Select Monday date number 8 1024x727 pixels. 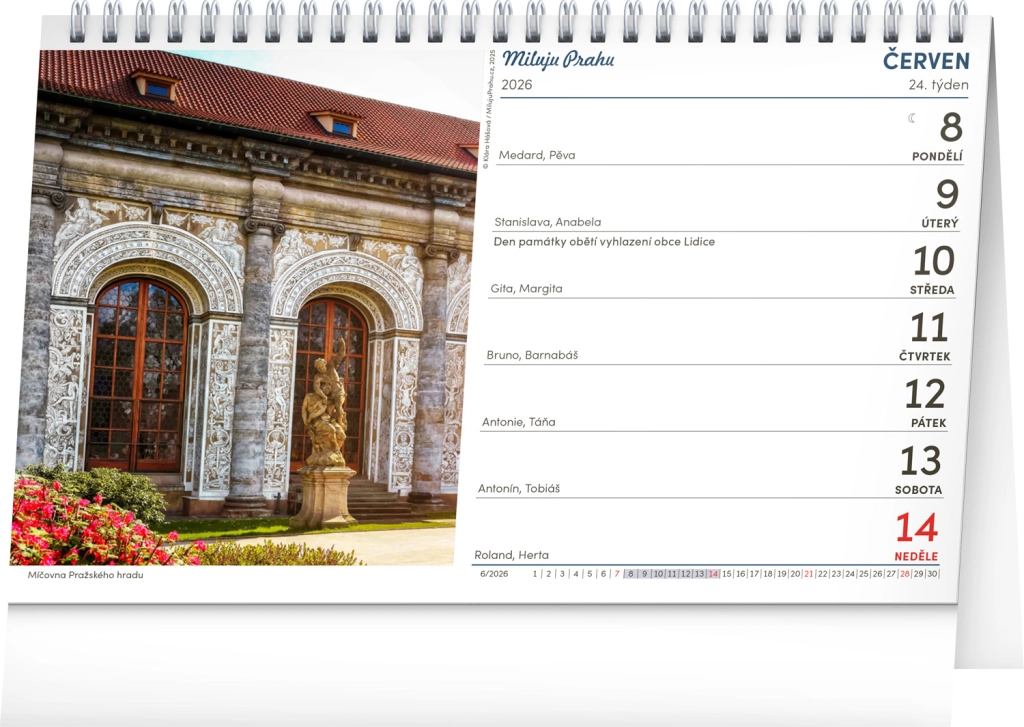pyautogui.click(x=950, y=128)
